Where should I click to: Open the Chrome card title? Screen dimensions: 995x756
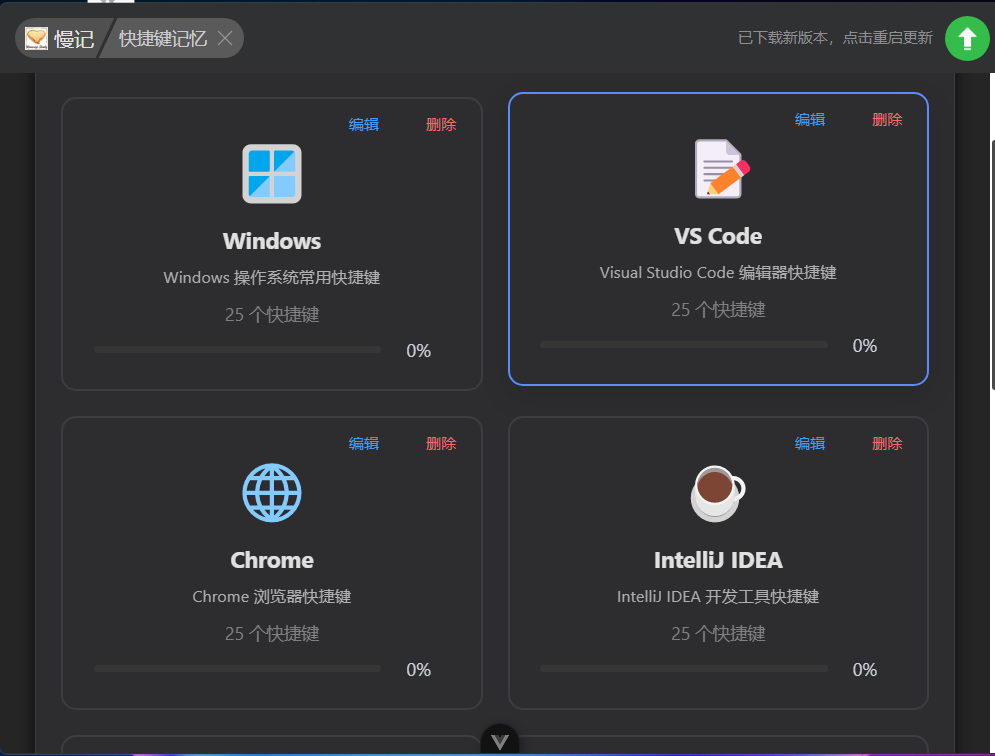(x=272, y=560)
